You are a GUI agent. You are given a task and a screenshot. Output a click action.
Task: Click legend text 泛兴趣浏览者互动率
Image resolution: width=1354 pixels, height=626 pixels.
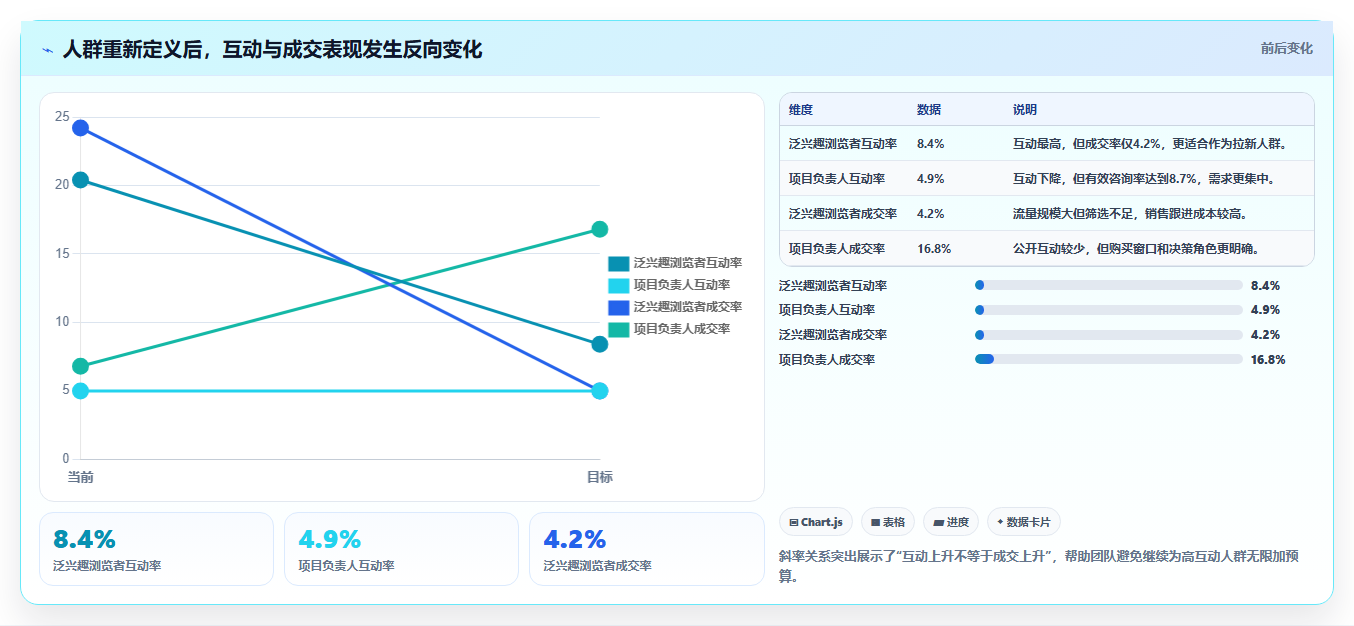[688, 264]
